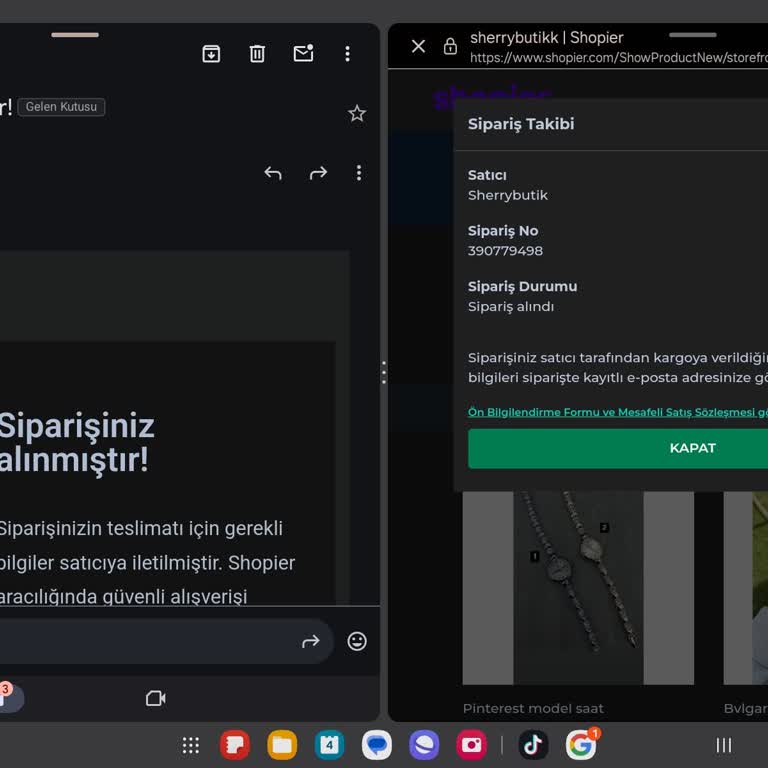Tap the Shopier URL address text
768x768 pixels.
[x=619, y=58]
